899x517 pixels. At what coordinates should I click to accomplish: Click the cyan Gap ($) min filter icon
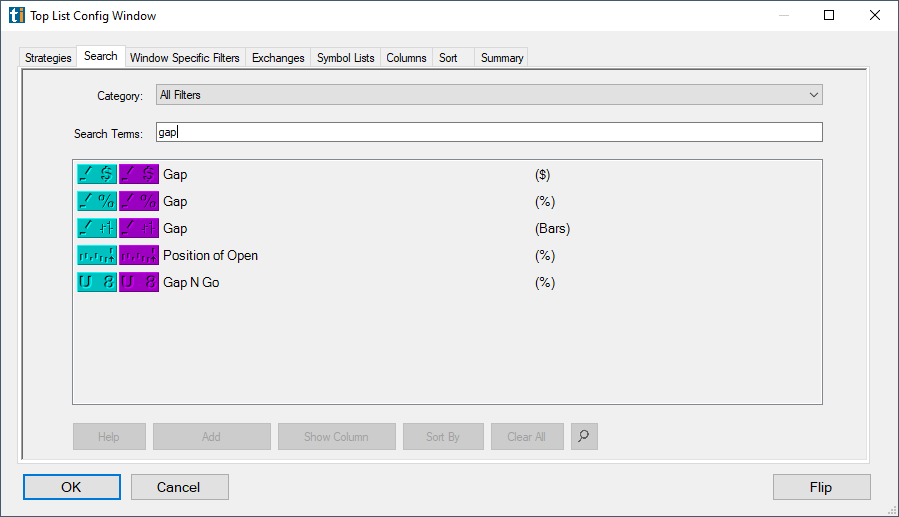click(97, 174)
